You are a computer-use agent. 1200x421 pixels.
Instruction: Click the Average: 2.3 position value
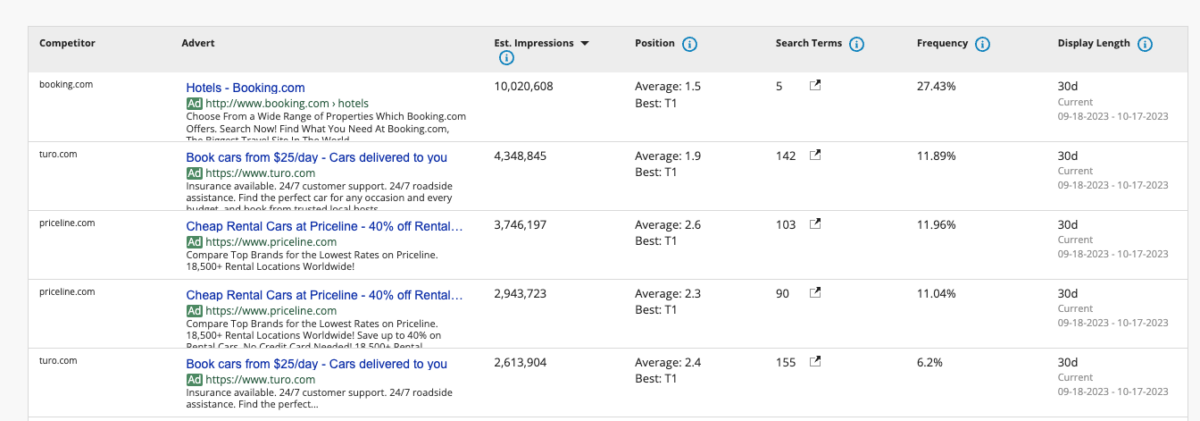click(x=668, y=294)
